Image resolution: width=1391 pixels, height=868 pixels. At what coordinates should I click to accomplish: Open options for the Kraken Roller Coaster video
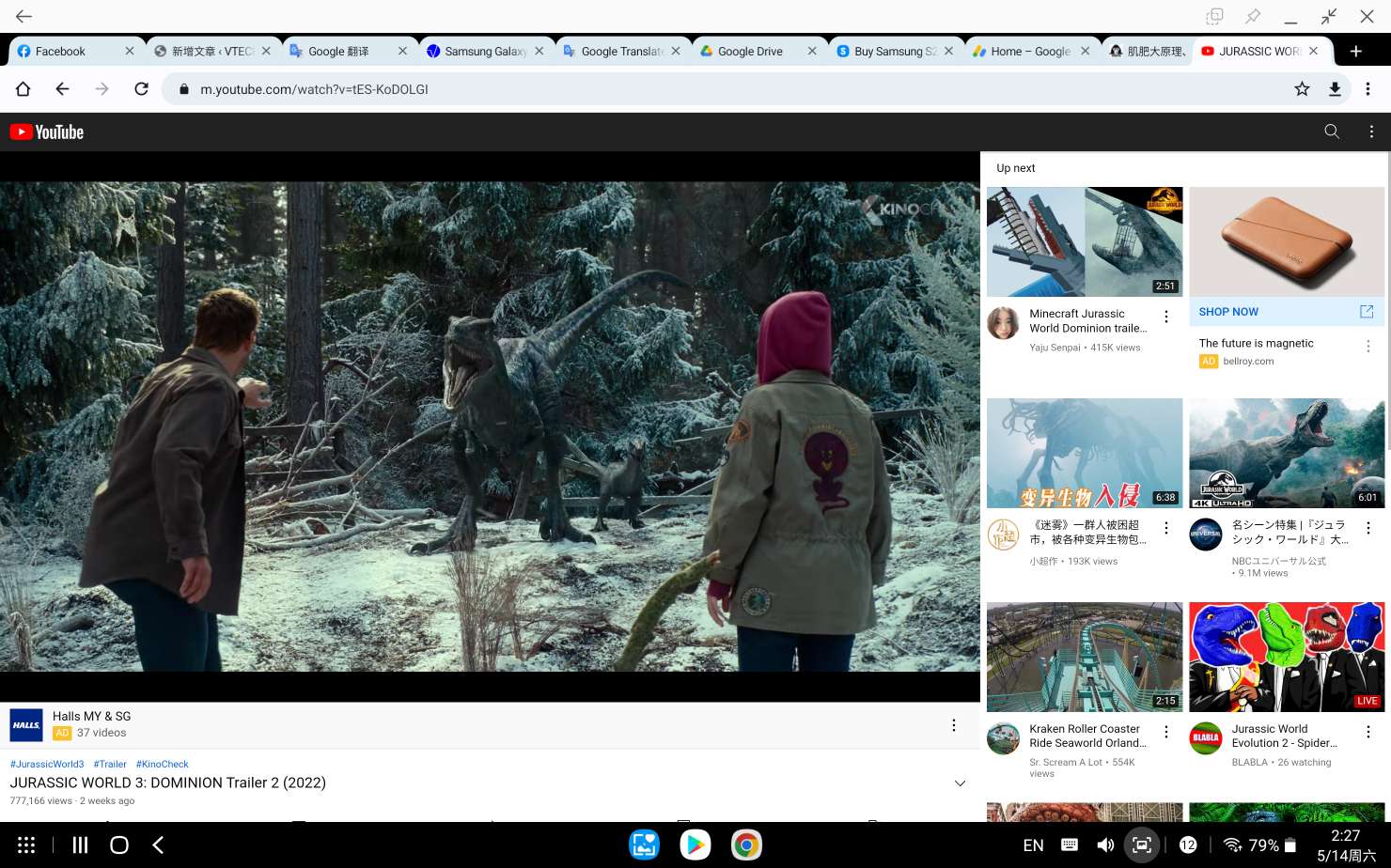1166,733
